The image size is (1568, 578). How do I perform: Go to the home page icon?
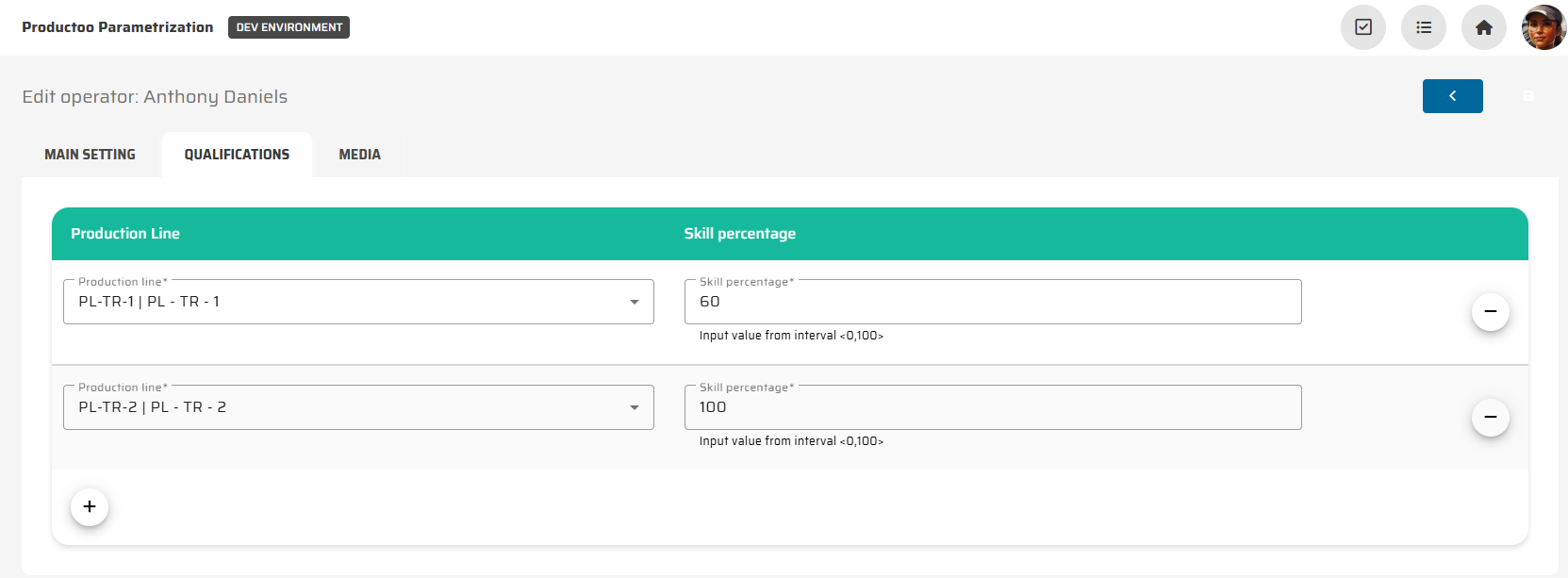point(1483,27)
